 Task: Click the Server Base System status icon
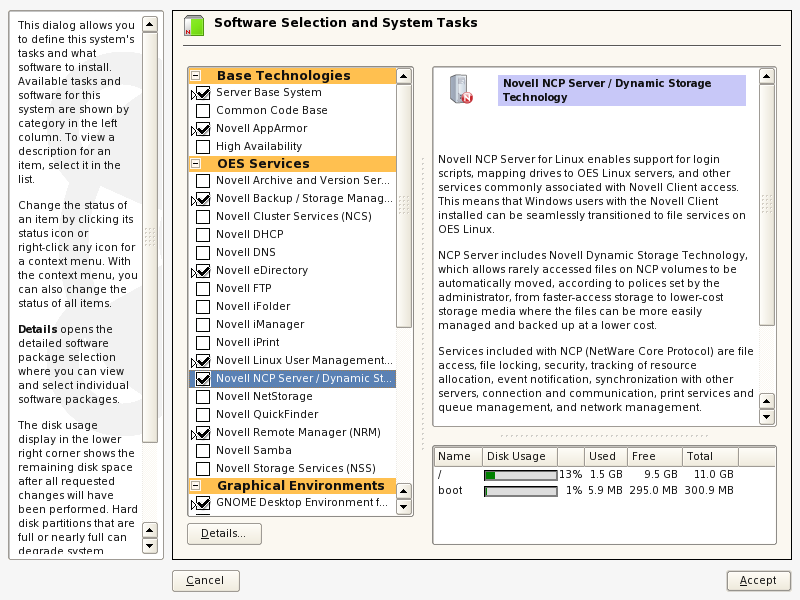pos(202,93)
